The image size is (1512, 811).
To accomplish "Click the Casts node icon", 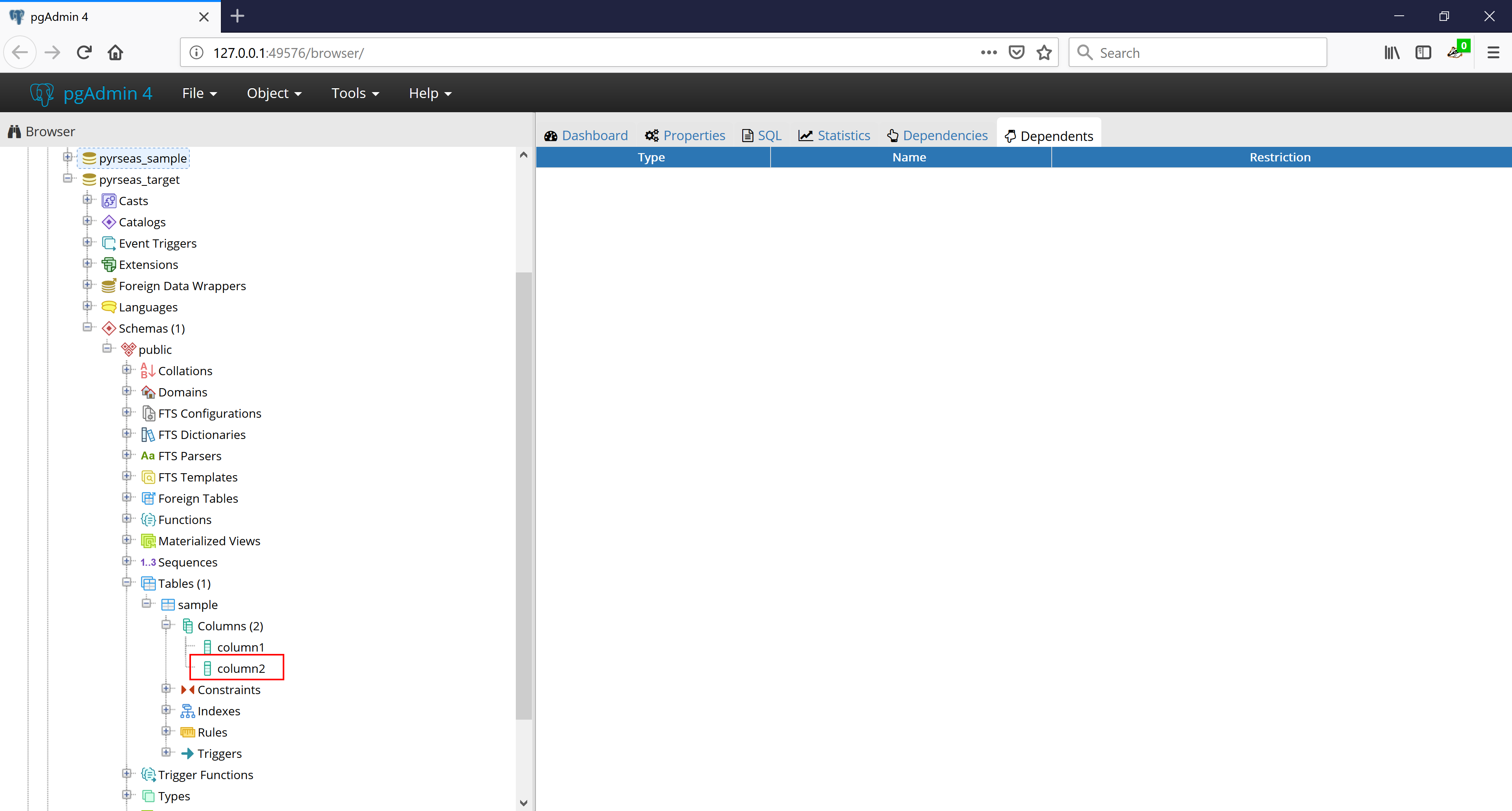I will [x=109, y=201].
